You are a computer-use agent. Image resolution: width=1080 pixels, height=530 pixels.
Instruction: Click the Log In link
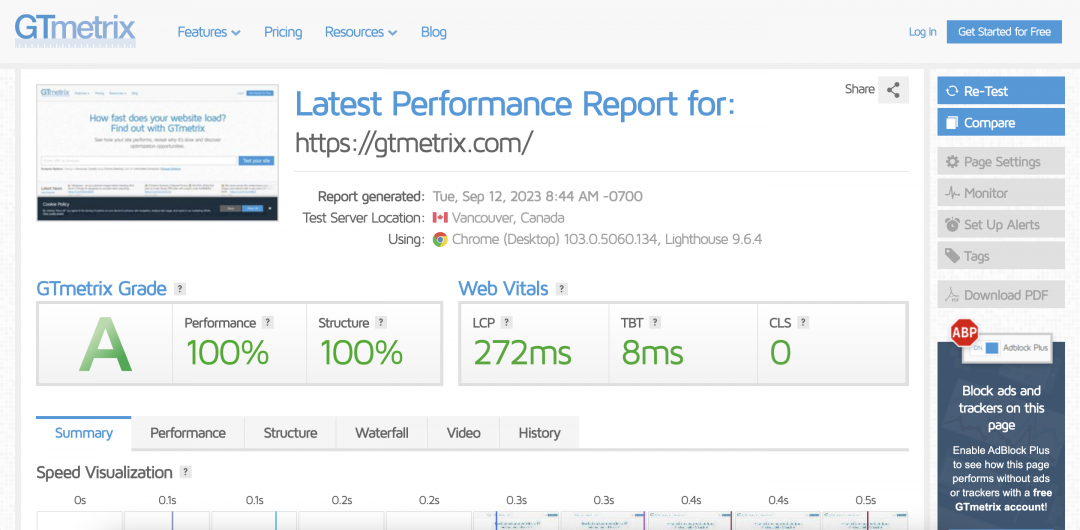tap(922, 32)
